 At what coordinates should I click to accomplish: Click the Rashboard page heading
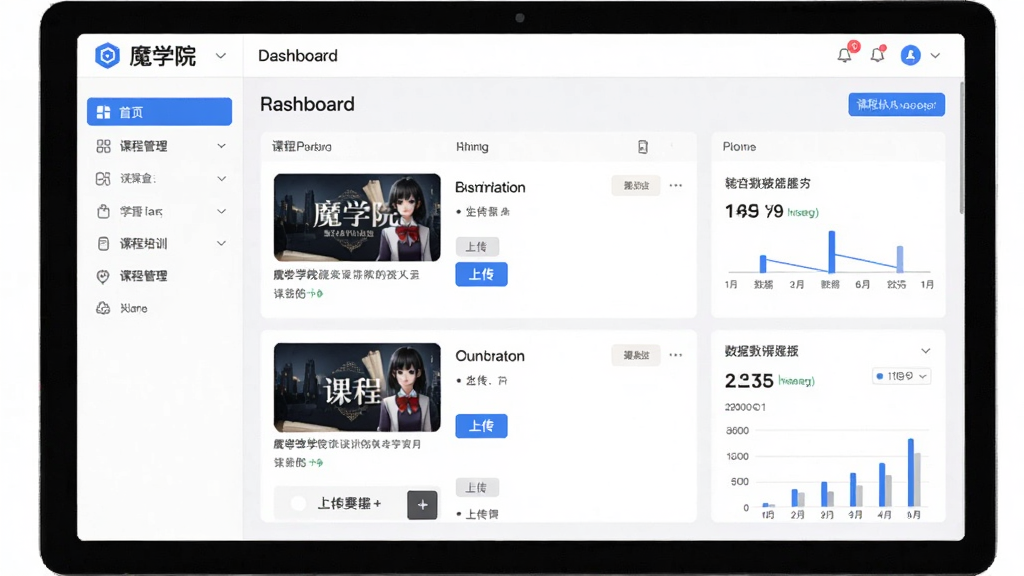[308, 104]
